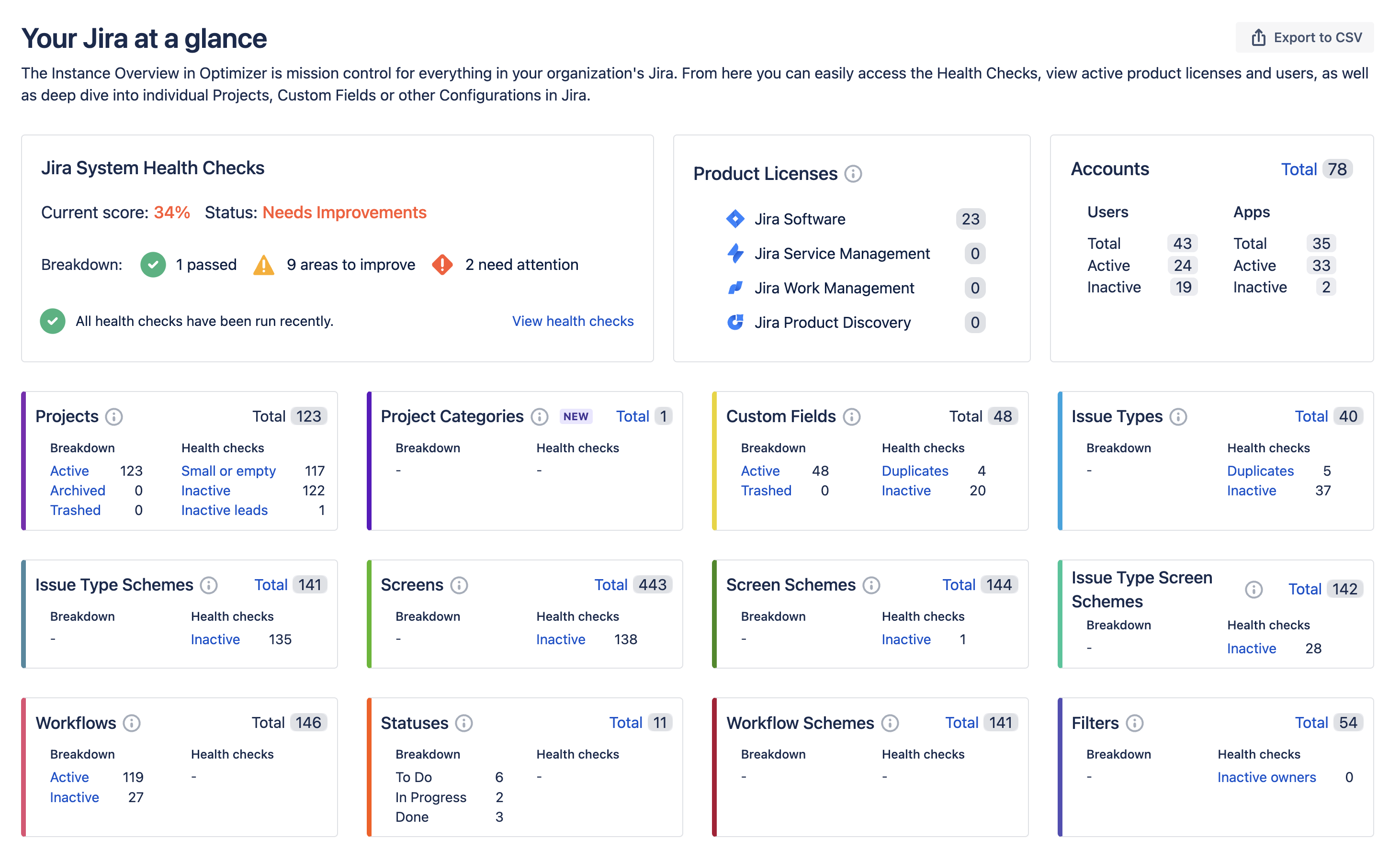Open the View health checks link
Image resolution: width=1400 pixels, height=850 pixels.
[572, 321]
